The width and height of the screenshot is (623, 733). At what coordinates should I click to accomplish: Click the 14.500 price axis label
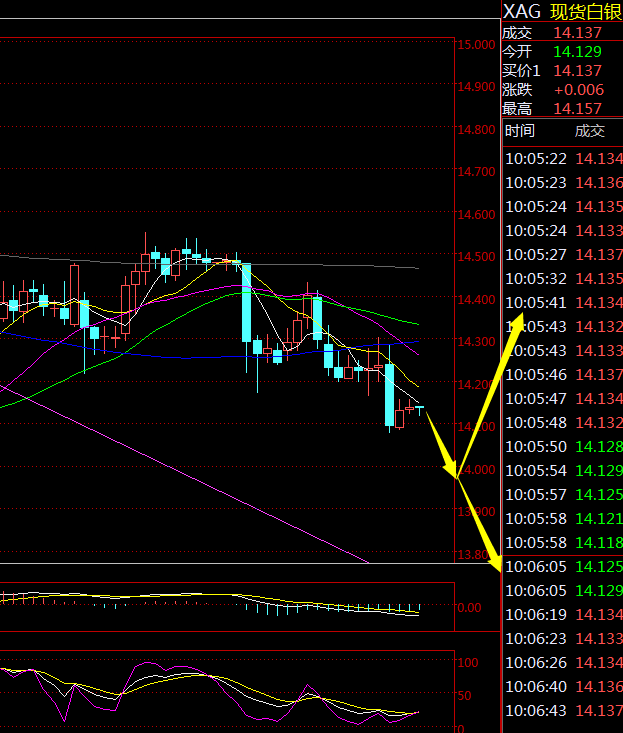476,257
